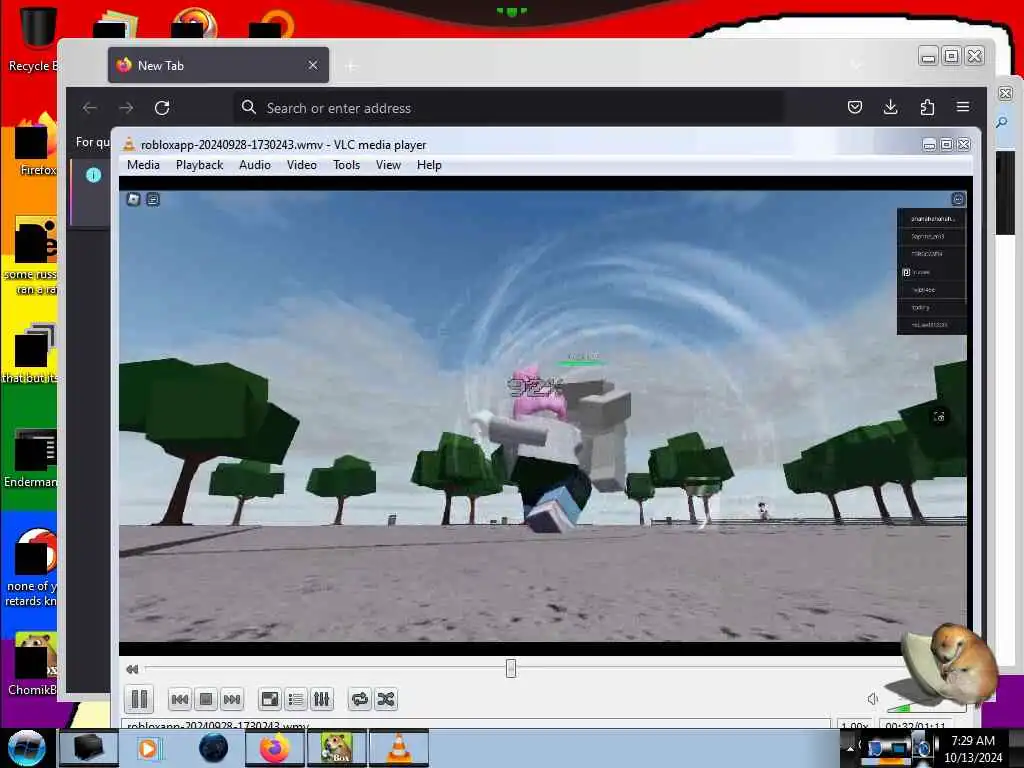The image size is (1024, 768).
Task: Open VLC Media menu
Action: coord(143,165)
